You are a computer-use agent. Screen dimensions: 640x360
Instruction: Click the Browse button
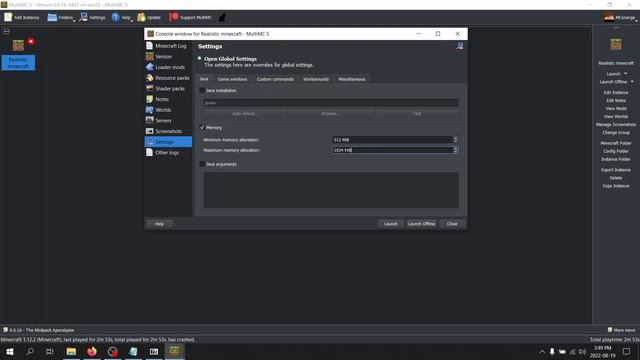click(330, 113)
